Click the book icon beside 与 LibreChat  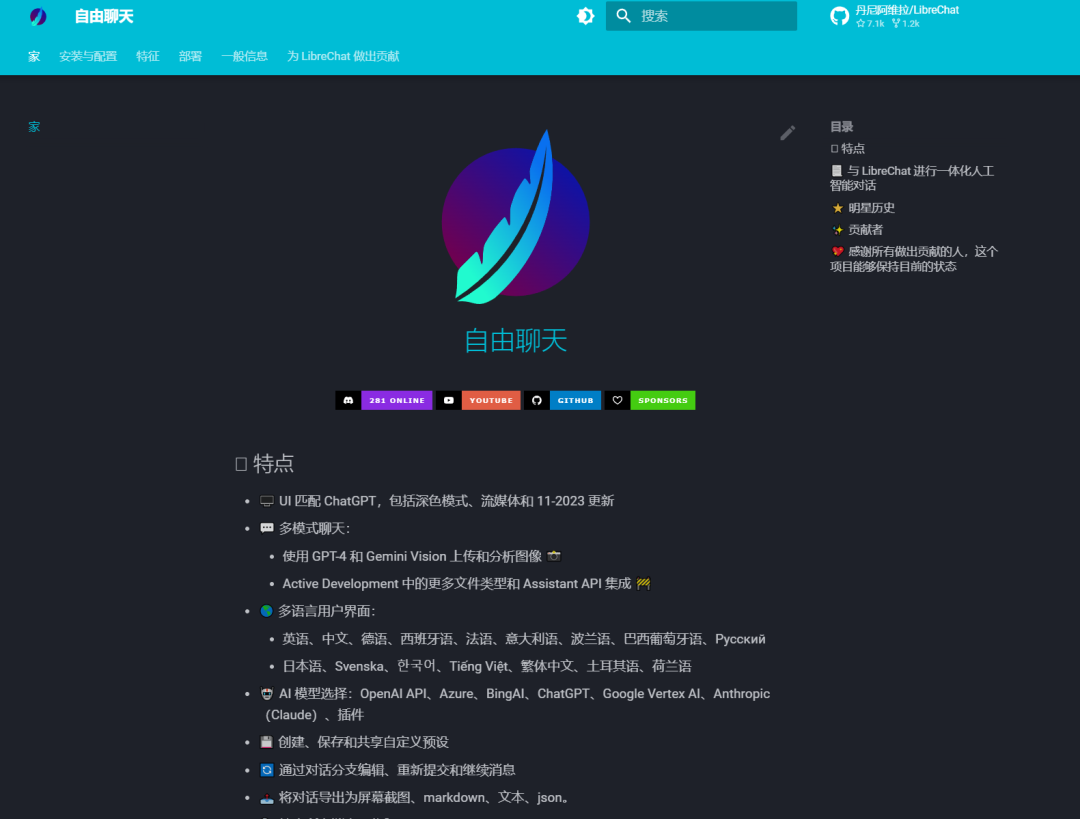(x=837, y=171)
